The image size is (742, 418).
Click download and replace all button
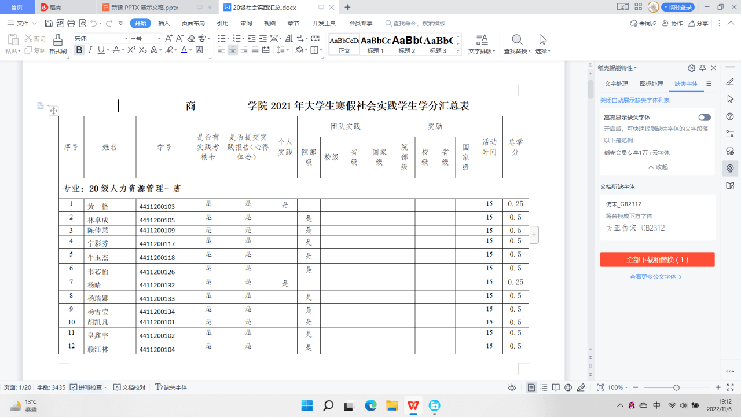(657, 259)
